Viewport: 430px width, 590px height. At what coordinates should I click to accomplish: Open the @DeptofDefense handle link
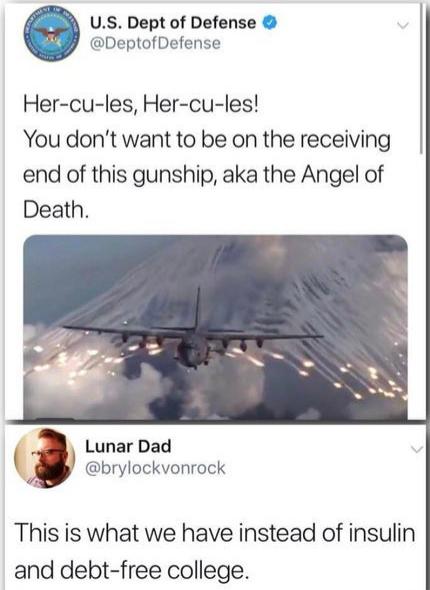(x=155, y=43)
